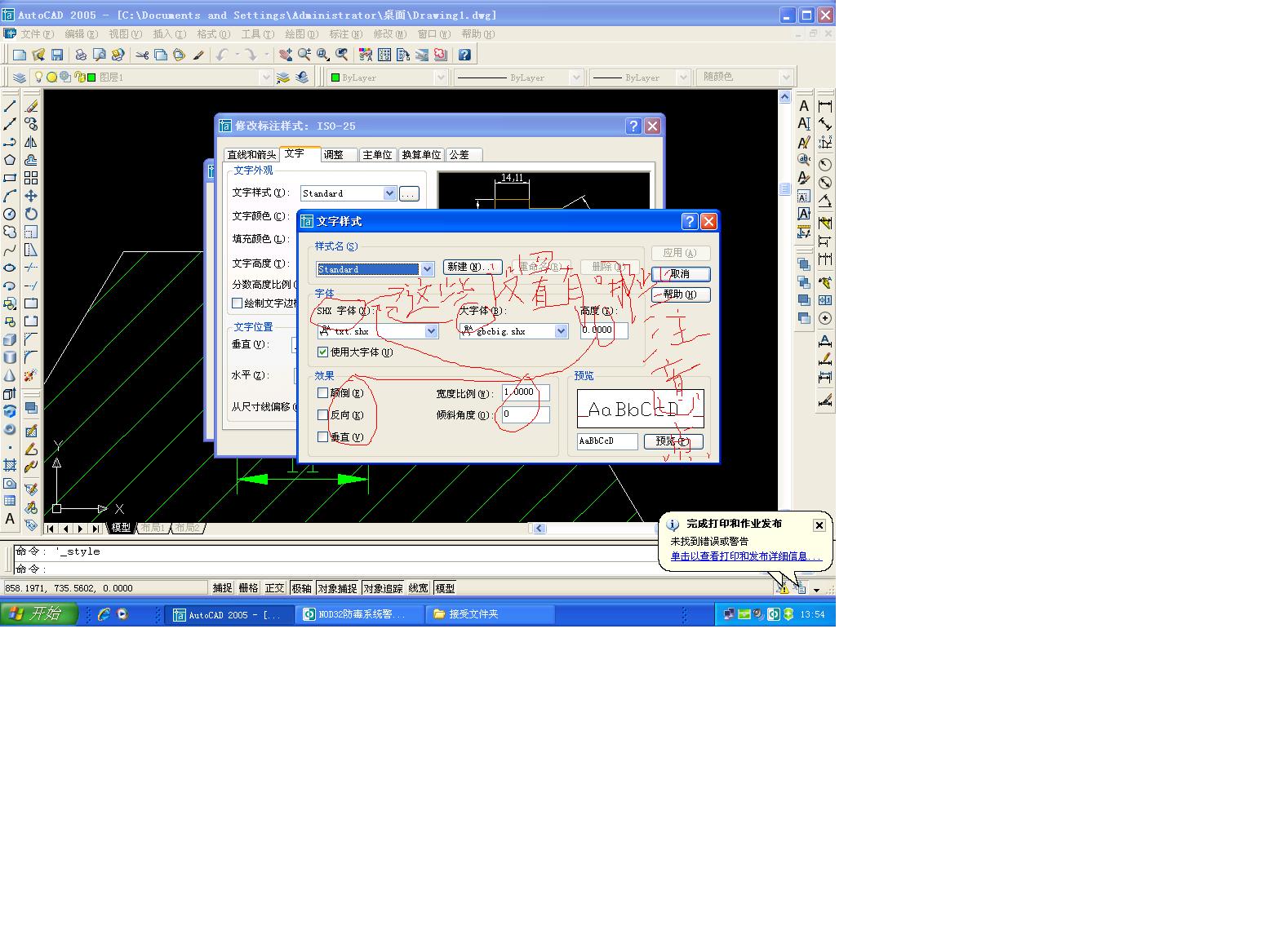Toggle 栅格 grid display in status bar
1270x952 pixels.
coord(248,588)
